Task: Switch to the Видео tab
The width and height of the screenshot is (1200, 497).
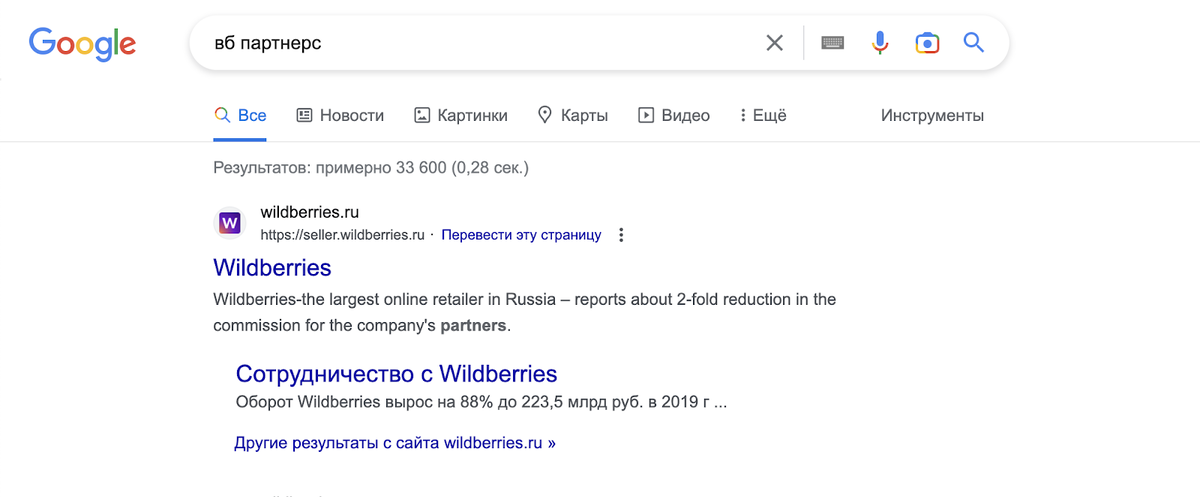Action: click(674, 115)
